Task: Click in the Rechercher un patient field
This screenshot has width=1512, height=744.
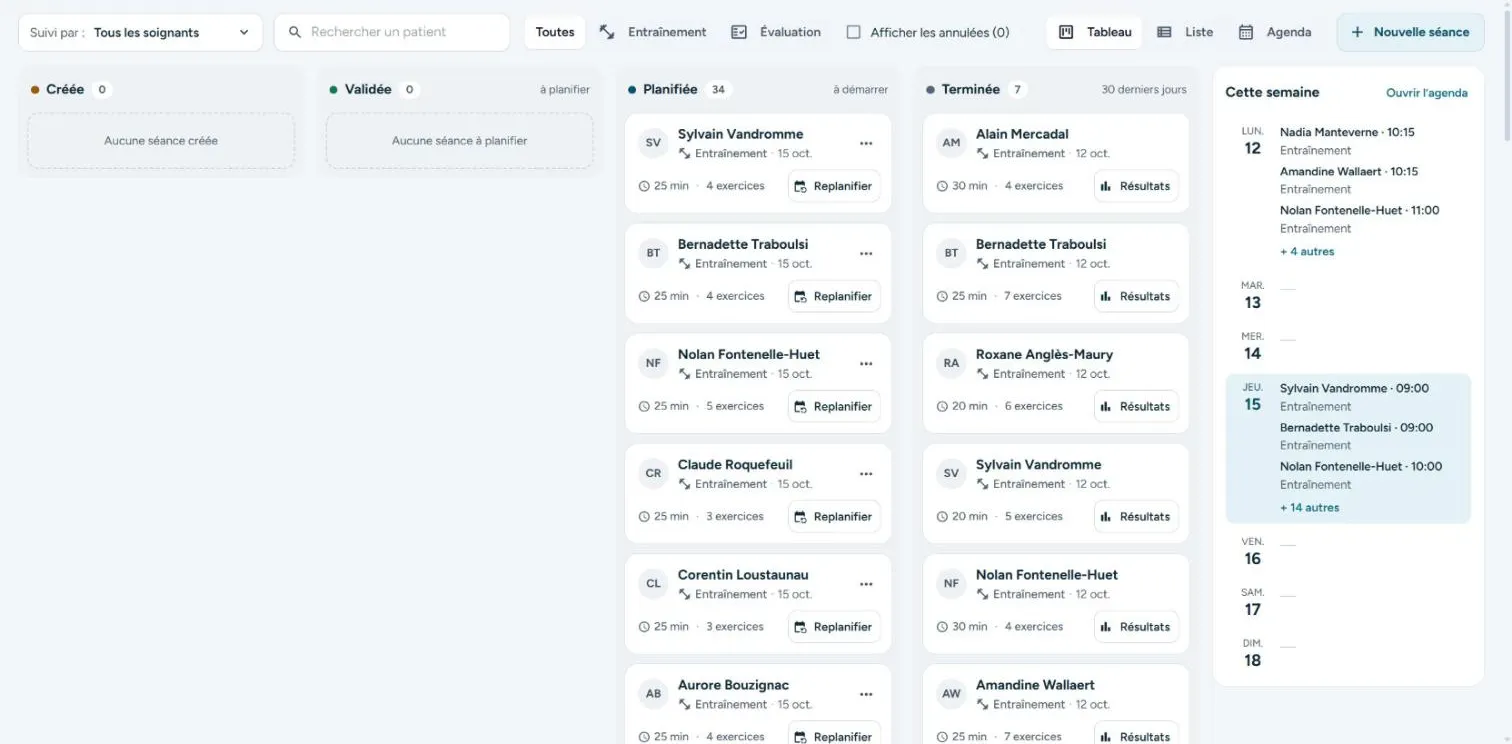Action: (x=392, y=32)
